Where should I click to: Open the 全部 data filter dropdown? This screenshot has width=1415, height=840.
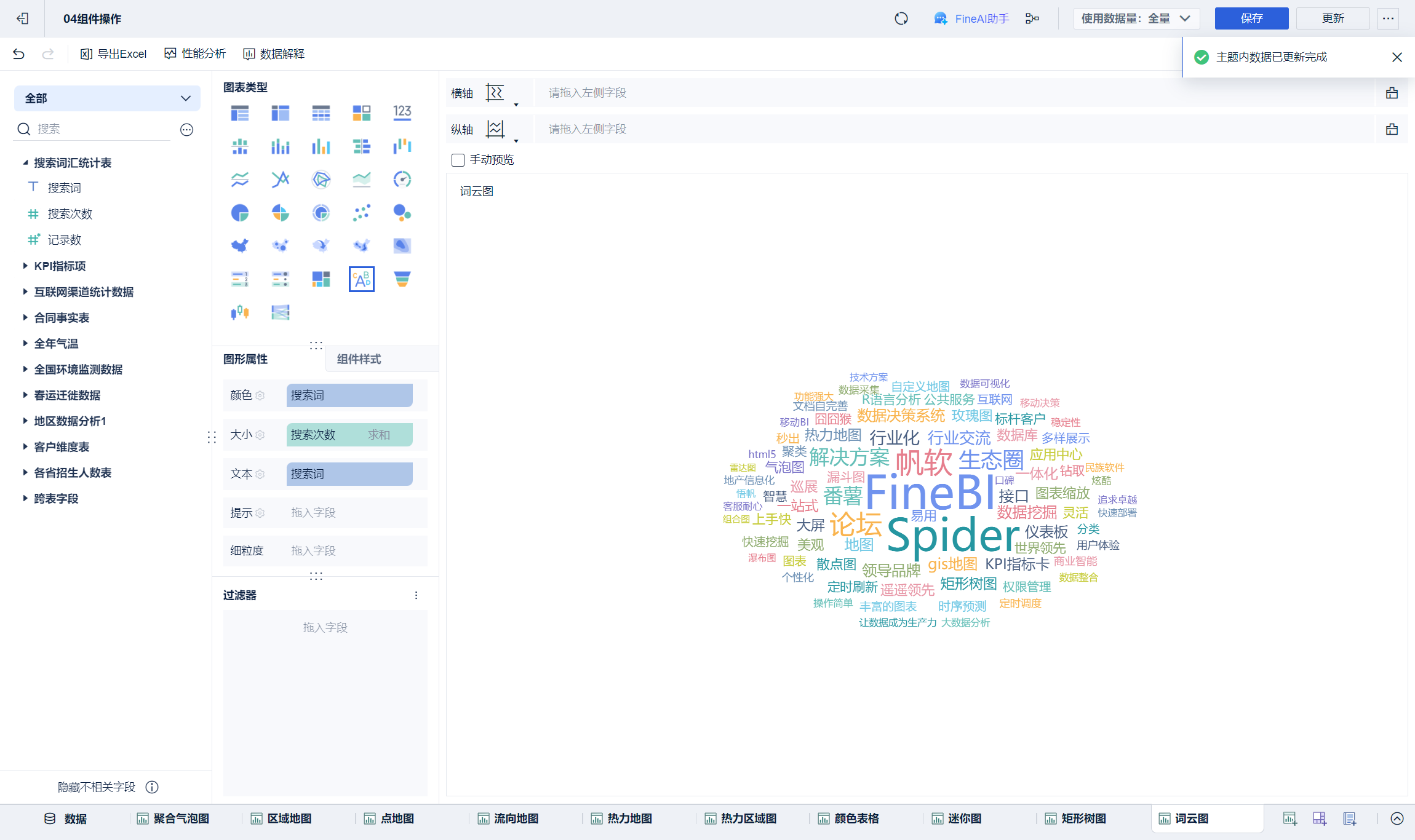tap(107, 98)
